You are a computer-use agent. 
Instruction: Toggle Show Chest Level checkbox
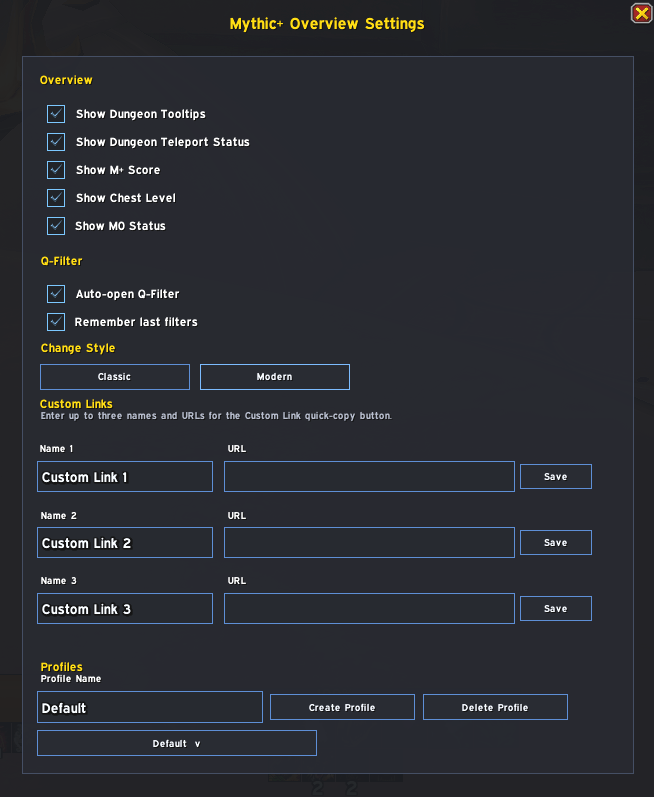tap(56, 198)
